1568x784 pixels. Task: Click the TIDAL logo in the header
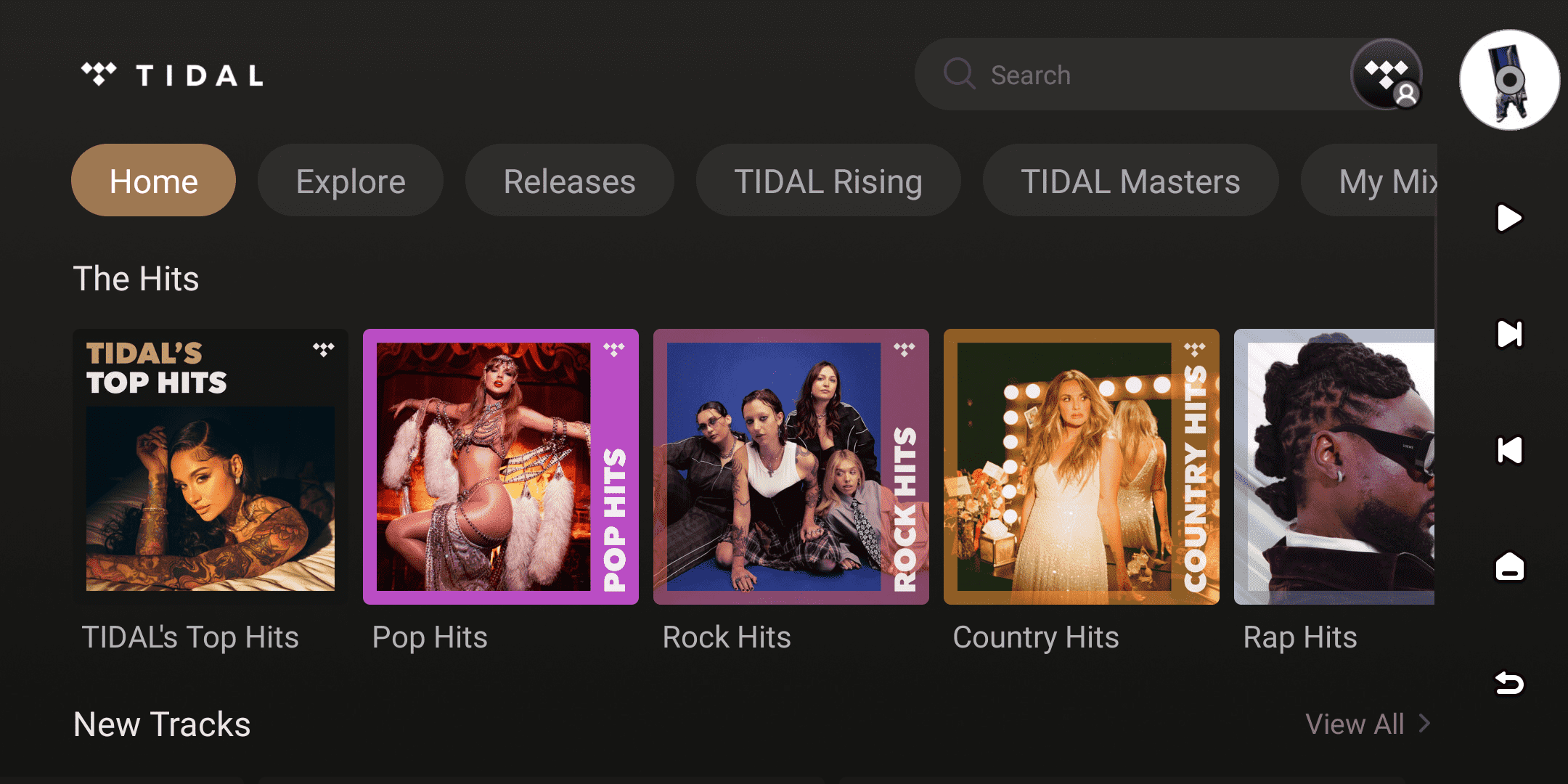point(172,75)
